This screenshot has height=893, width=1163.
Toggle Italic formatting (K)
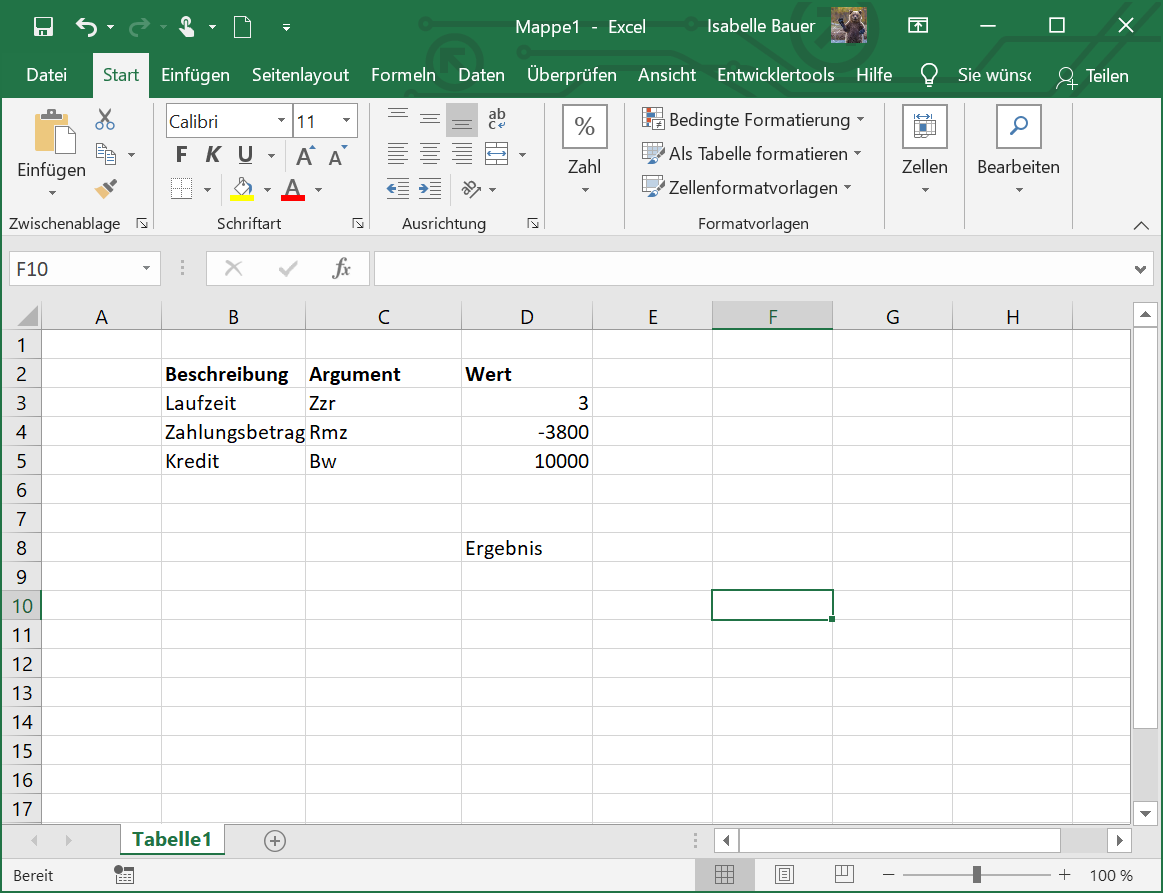point(213,155)
